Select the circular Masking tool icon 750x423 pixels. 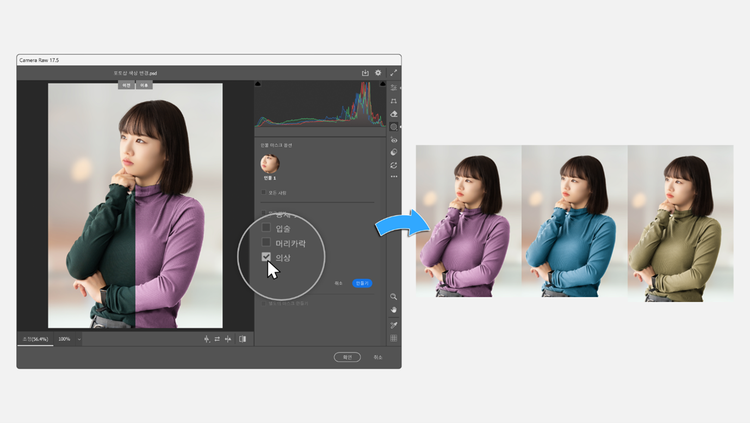394,127
